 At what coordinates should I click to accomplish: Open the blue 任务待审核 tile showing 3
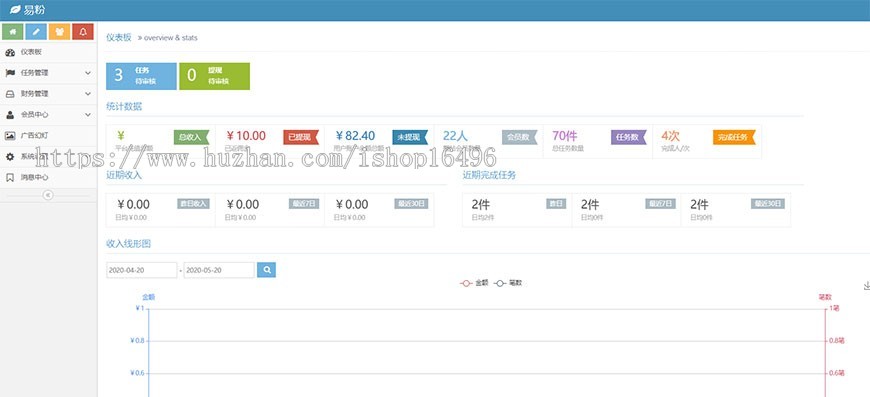pyautogui.click(x=141, y=76)
